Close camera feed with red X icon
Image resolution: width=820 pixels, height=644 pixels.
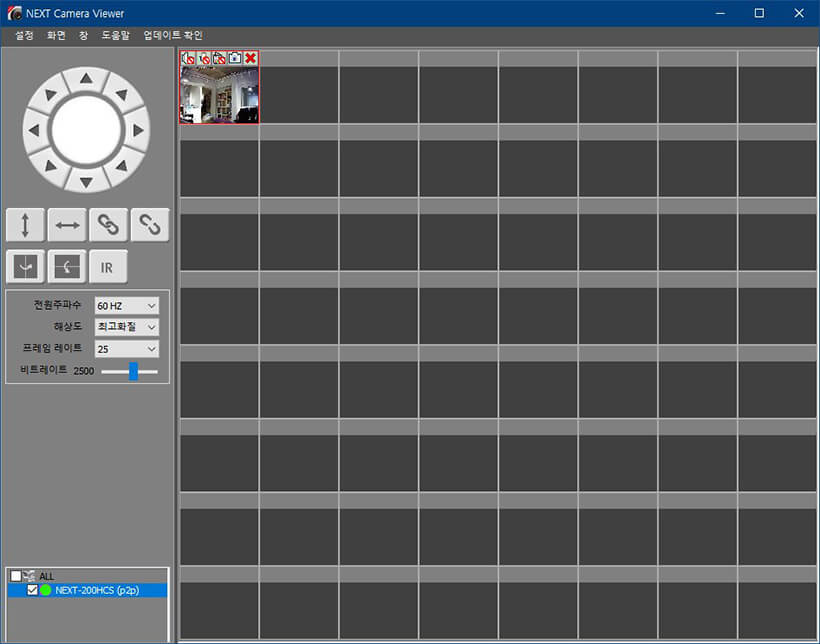250,58
